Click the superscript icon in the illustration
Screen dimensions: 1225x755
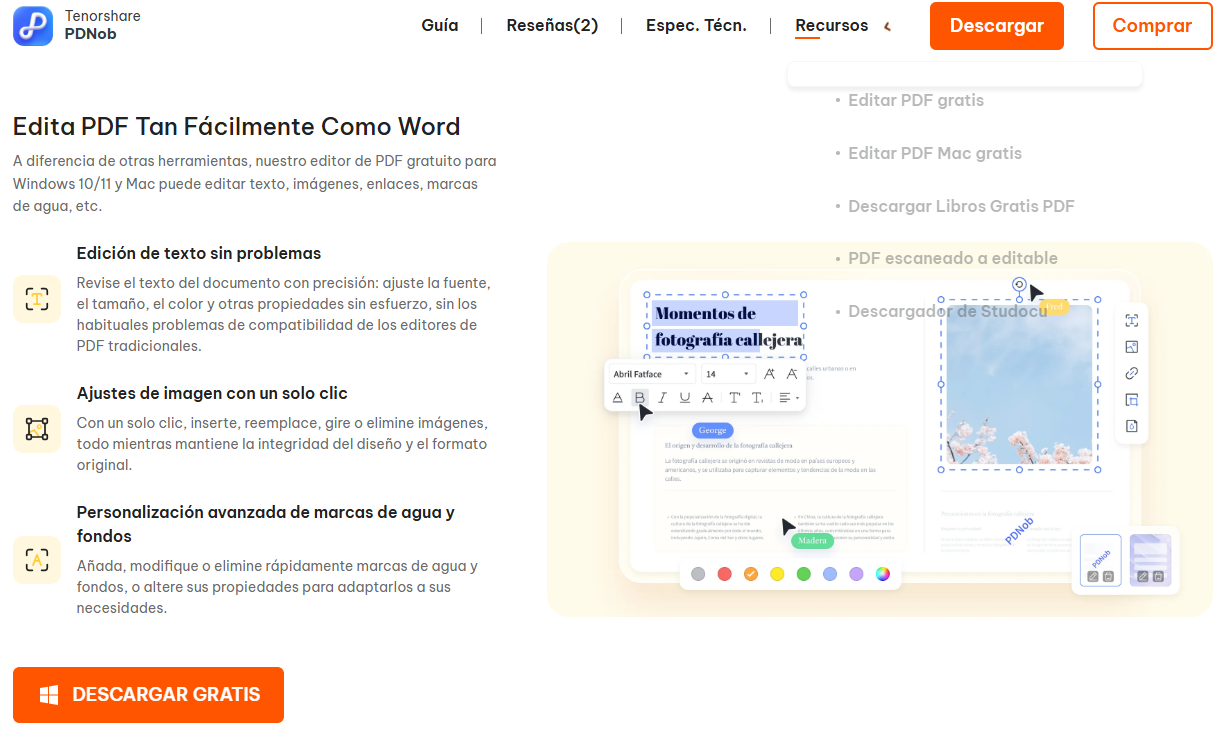(735, 398)
